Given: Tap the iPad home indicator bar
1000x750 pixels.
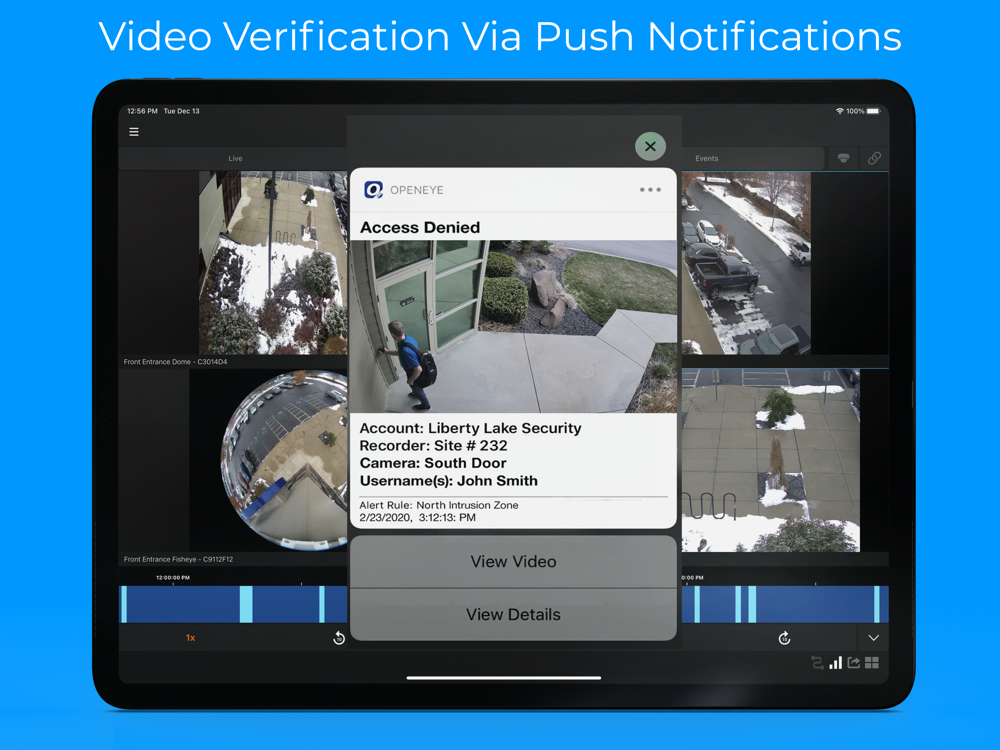Looking at the screenshot, I should pyautogui.click(x=504, y=678).
